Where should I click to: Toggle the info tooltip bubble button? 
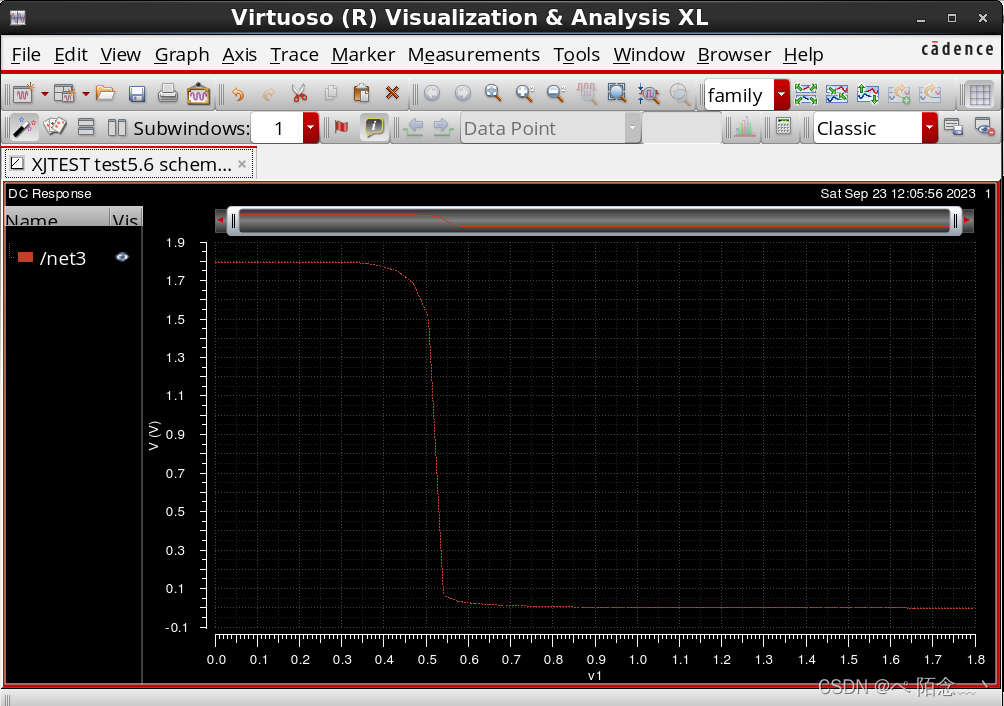click(374, 127)
